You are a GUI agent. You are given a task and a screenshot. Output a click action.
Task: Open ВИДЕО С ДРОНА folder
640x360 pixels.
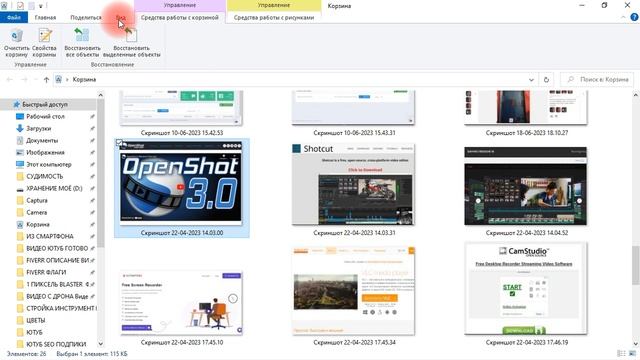point(57,296)
